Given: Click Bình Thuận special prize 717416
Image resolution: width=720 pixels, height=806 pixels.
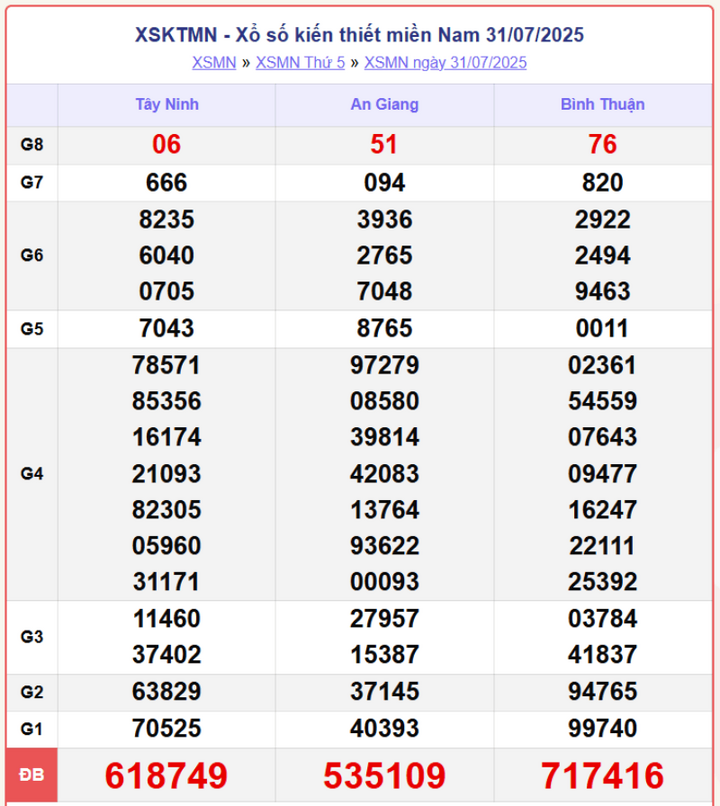Looking at the screenshot, I should tap(602, 776).
